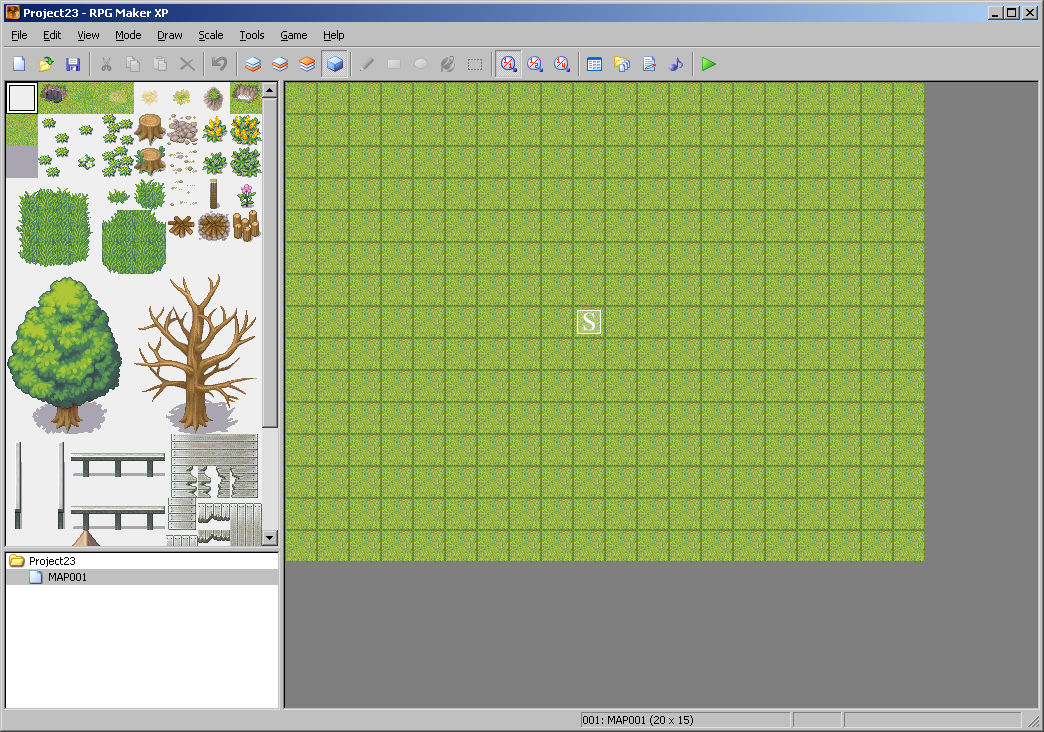1044x732 pixels.
Task: Open the Draw menu
Action: coord(170,35)
